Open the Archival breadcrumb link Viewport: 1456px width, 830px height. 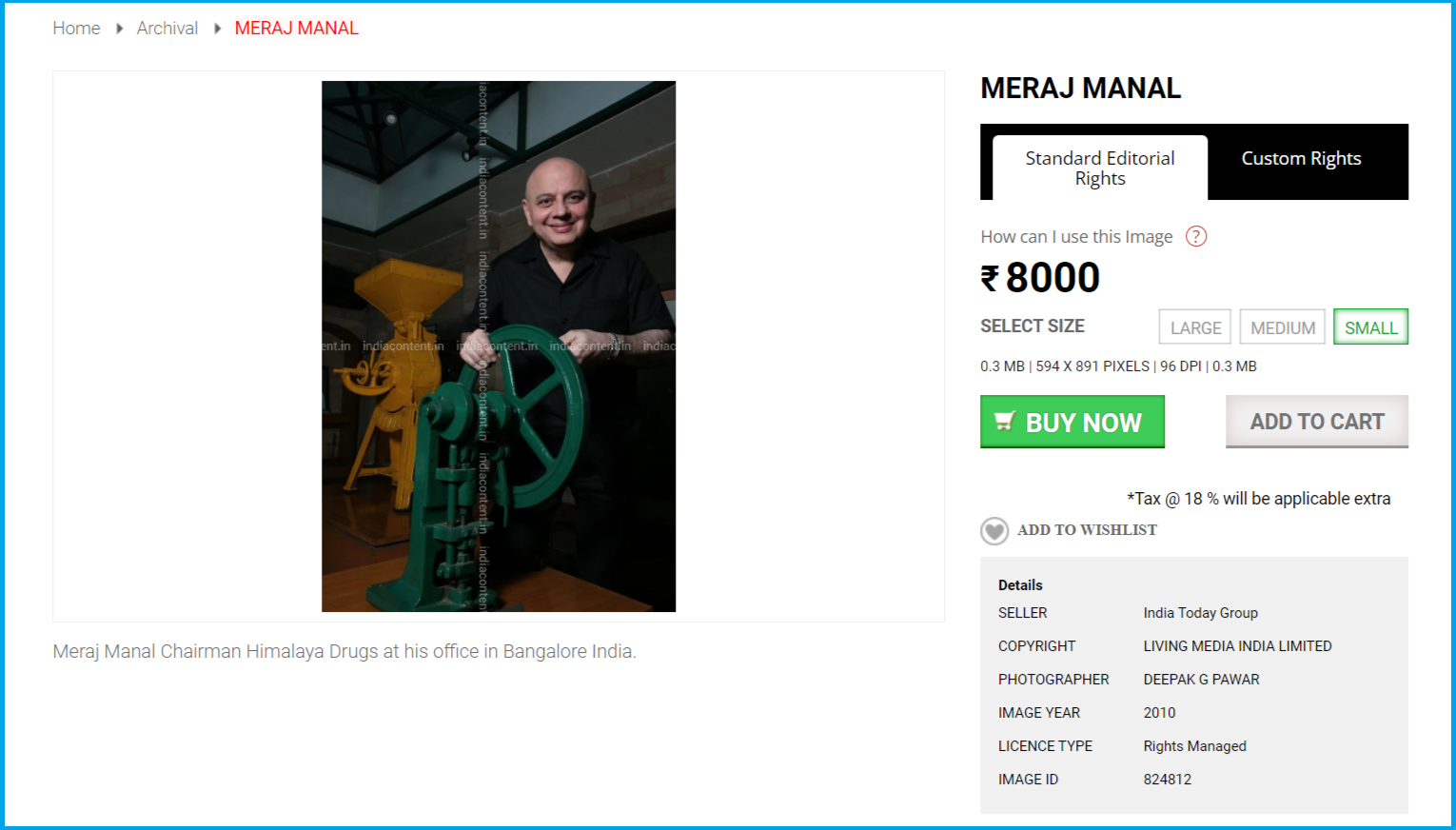(x=167, y=29)
